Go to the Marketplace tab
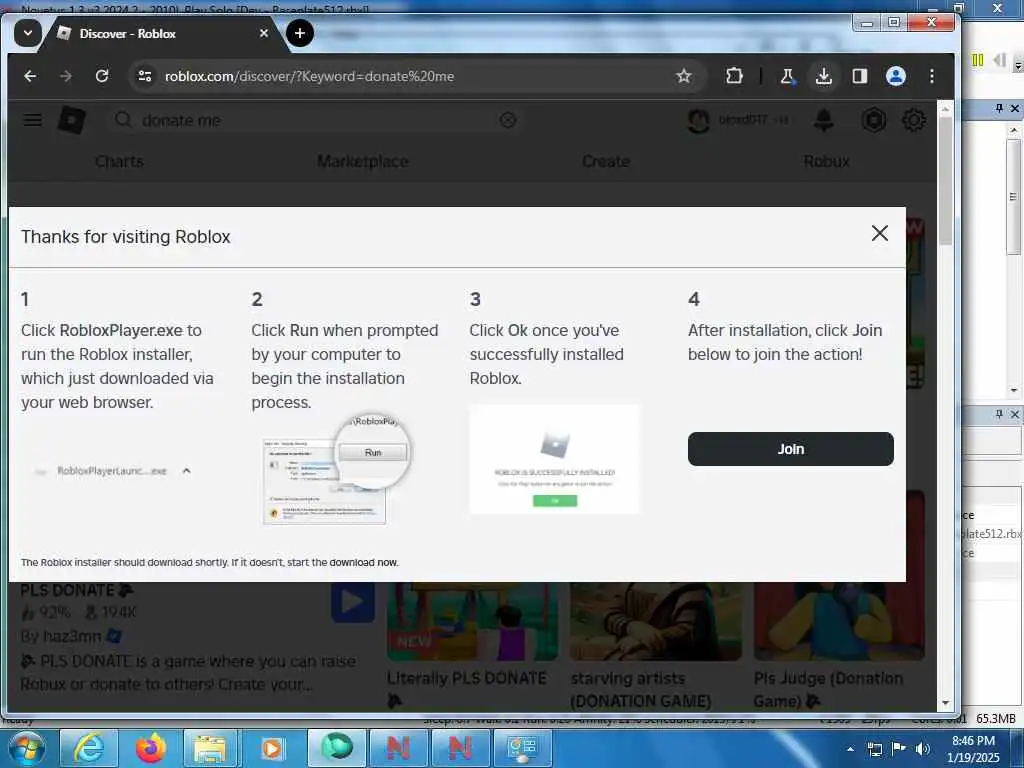The width and height of the screenshot is (1024, 768). [362, 161]
